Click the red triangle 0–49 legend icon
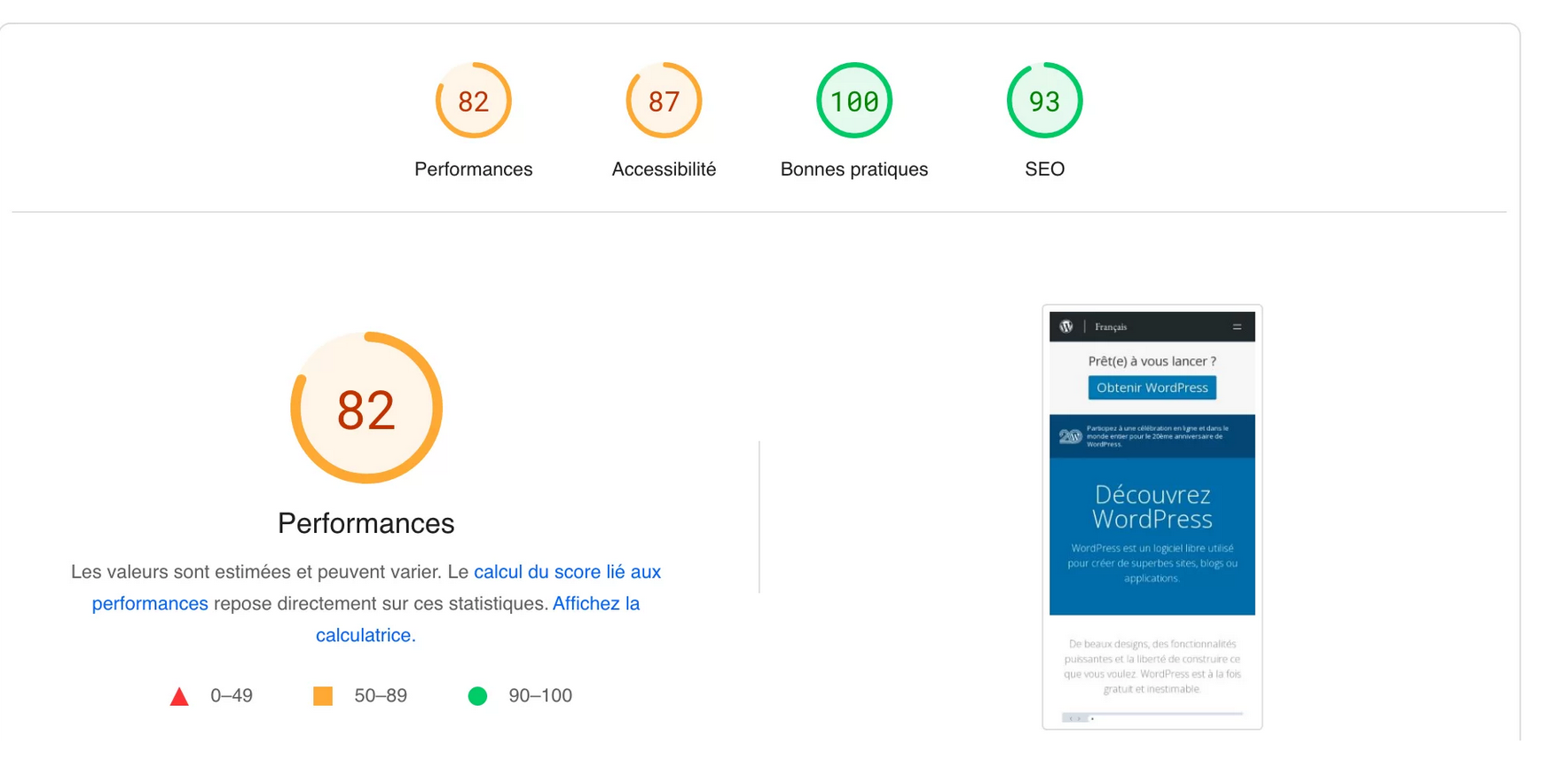The height and width of the screenshot is (784, 1565). click(x=179, y=696)
